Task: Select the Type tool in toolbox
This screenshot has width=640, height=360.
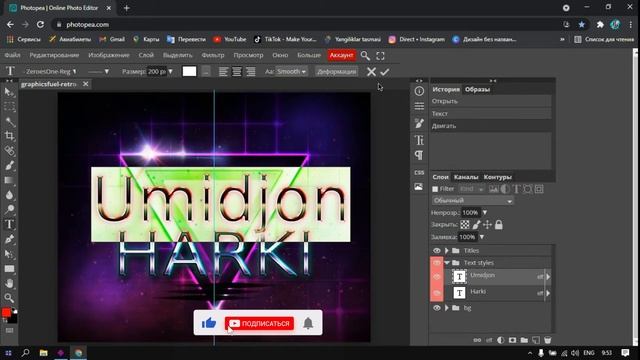Action: tap(9, 224)
